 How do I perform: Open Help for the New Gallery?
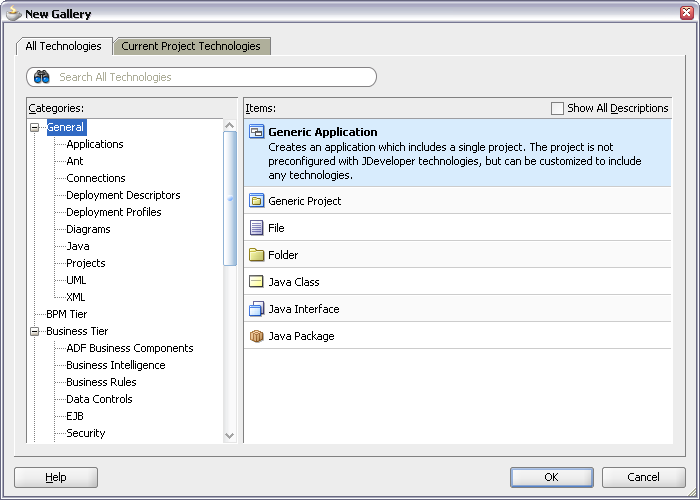tap(56, 477)
